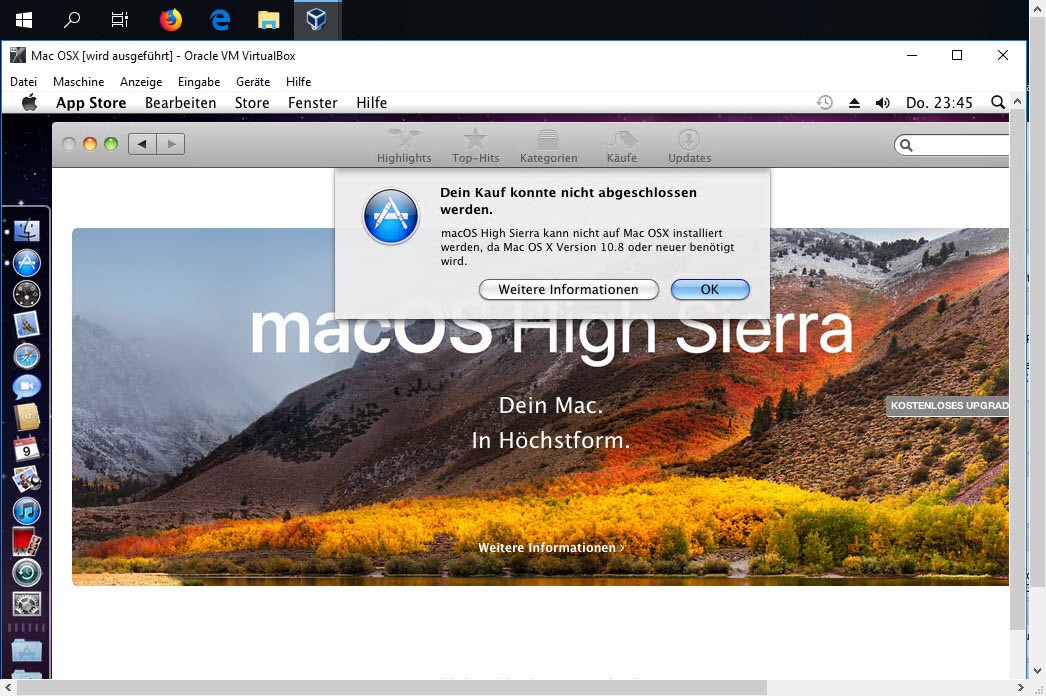Viewport: 1046px width, 696px height.
Task: Open the Käufe tab
Action: click(622, 146)
